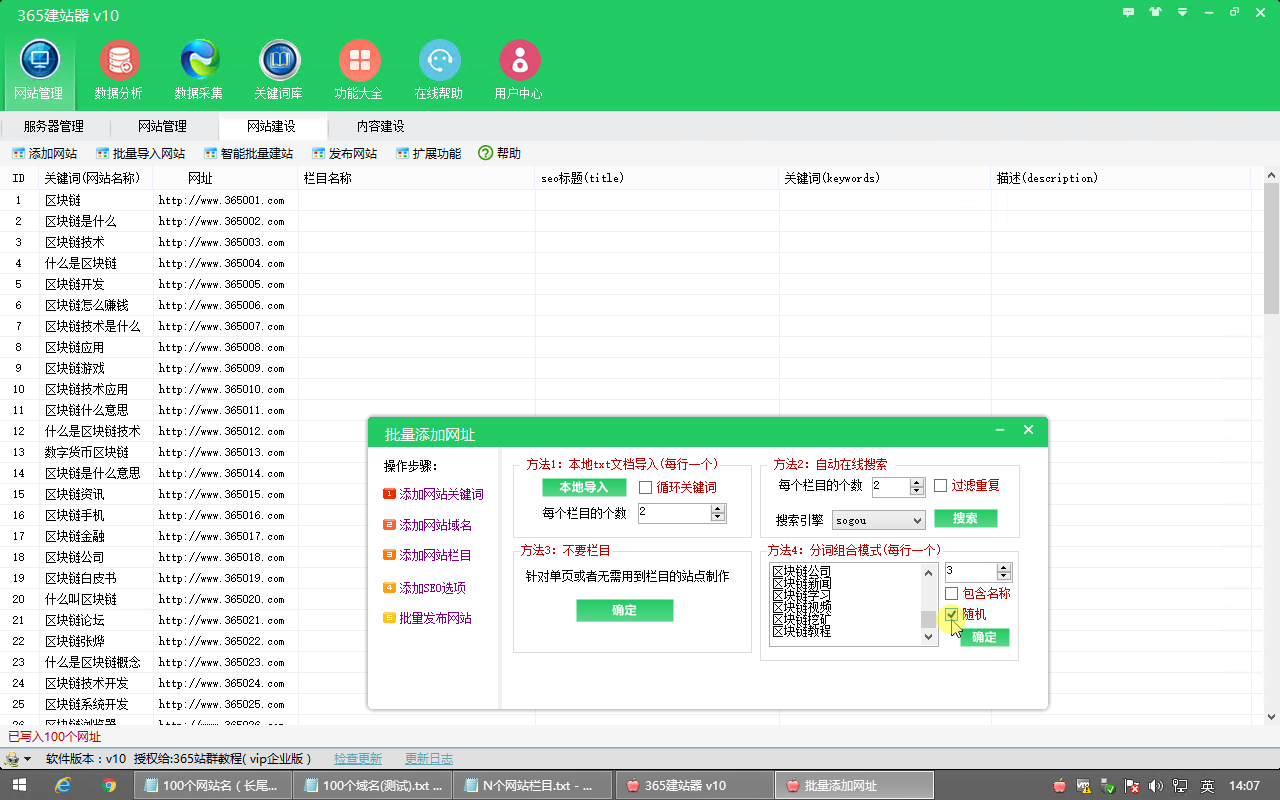Open the 用户中心 module

pyautogui.click(x=519, y=70)
